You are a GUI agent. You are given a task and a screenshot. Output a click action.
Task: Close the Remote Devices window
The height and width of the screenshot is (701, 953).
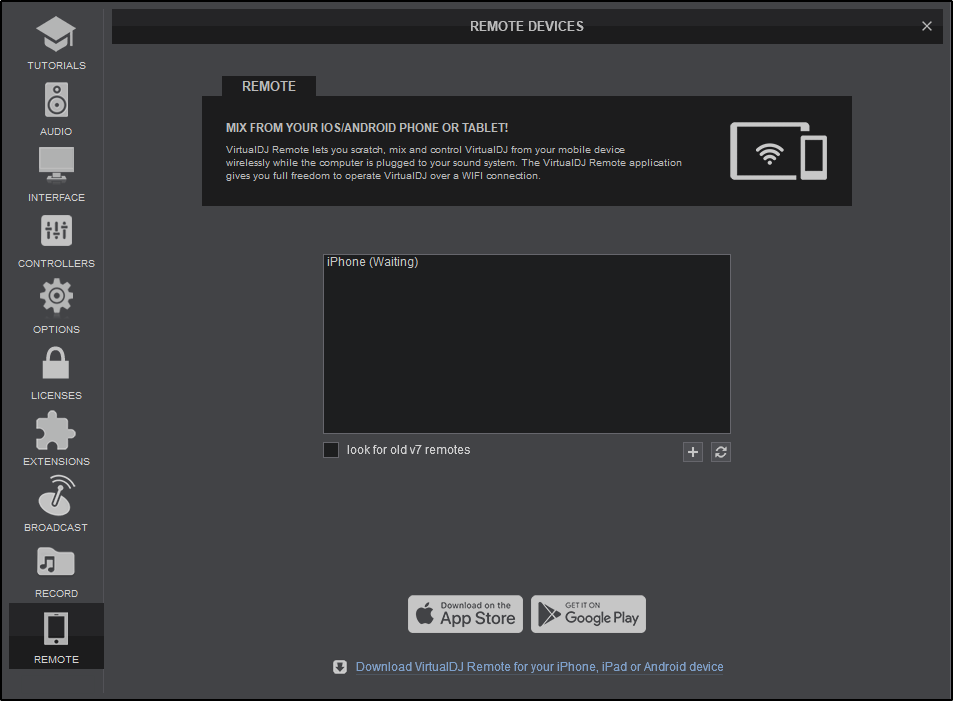point(927,26)
